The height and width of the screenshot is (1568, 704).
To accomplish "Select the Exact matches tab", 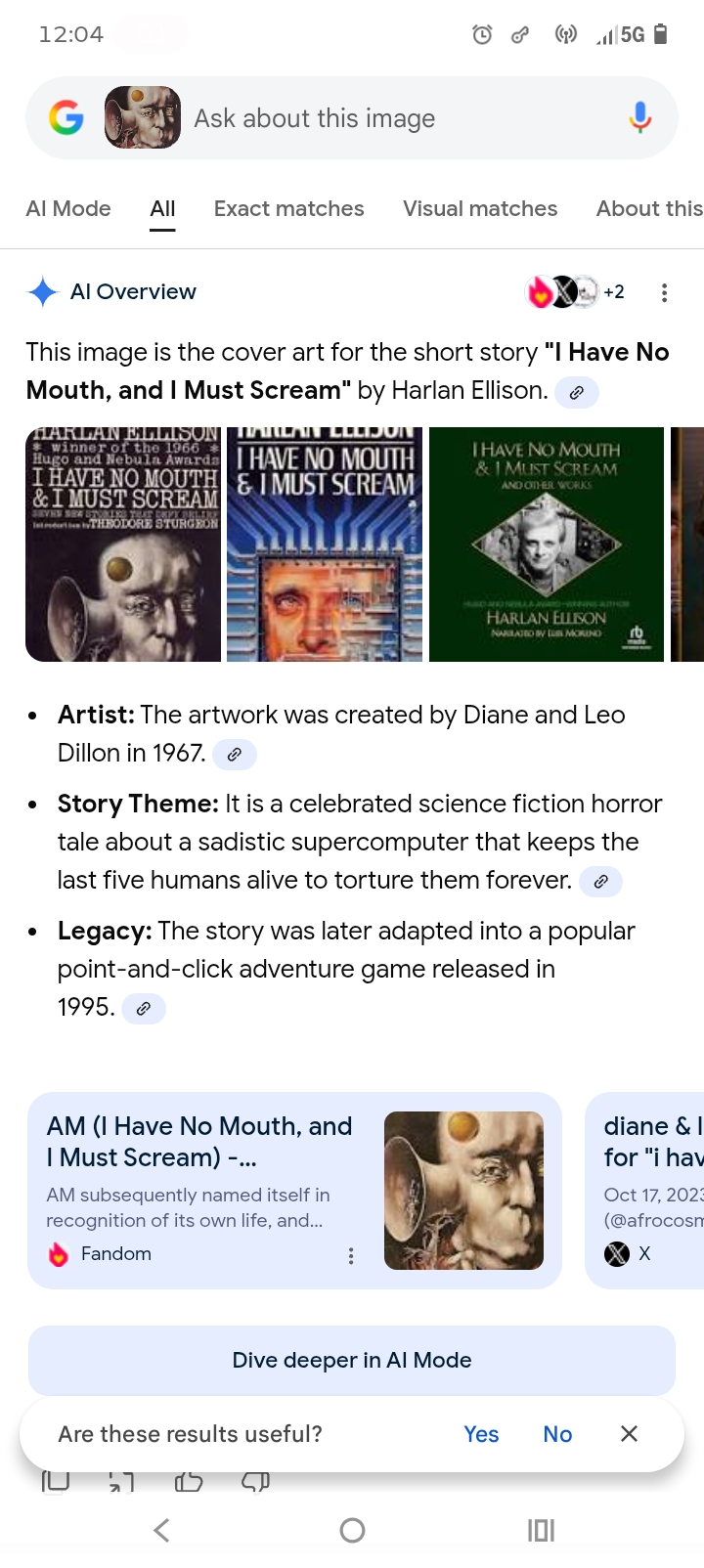I will click(x=288, y=208).
